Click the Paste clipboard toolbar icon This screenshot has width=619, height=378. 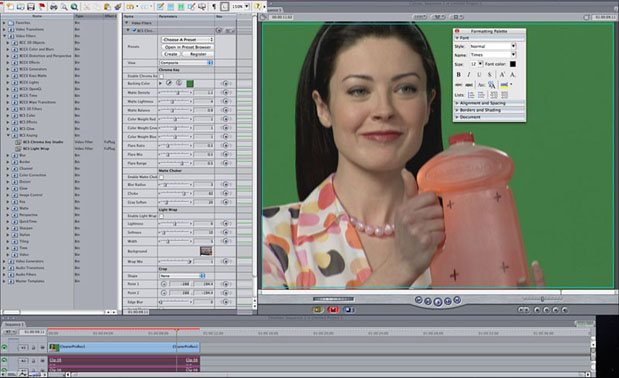click(x=107, y=6)
